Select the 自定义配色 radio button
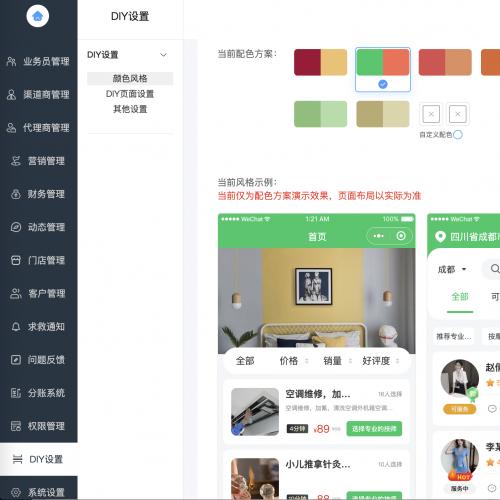Viewport: 500px width, 500px height. 458,135
